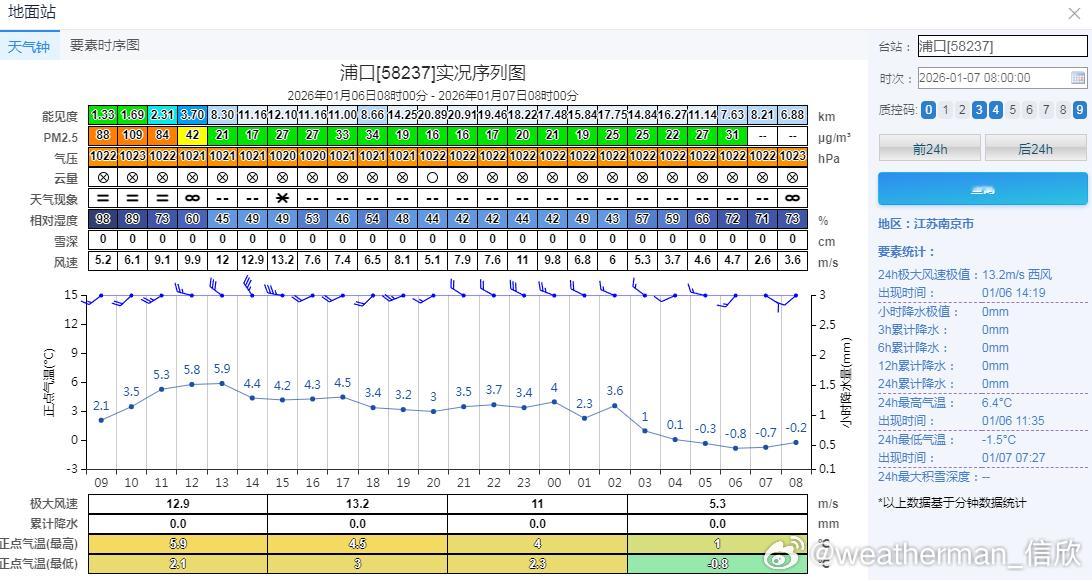The width and height of the screenshot is (1092, 581).
Task: Click the haze symbol under visibility 6.88
Action: pyautogui.click(x=793, y=199)
